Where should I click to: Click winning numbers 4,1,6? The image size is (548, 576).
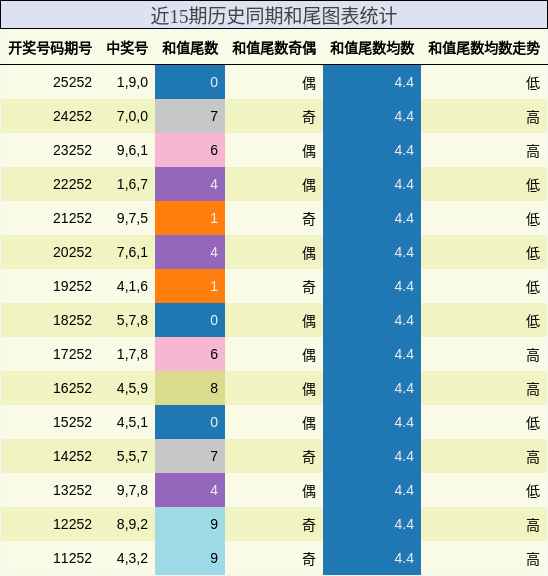point(132,287)
